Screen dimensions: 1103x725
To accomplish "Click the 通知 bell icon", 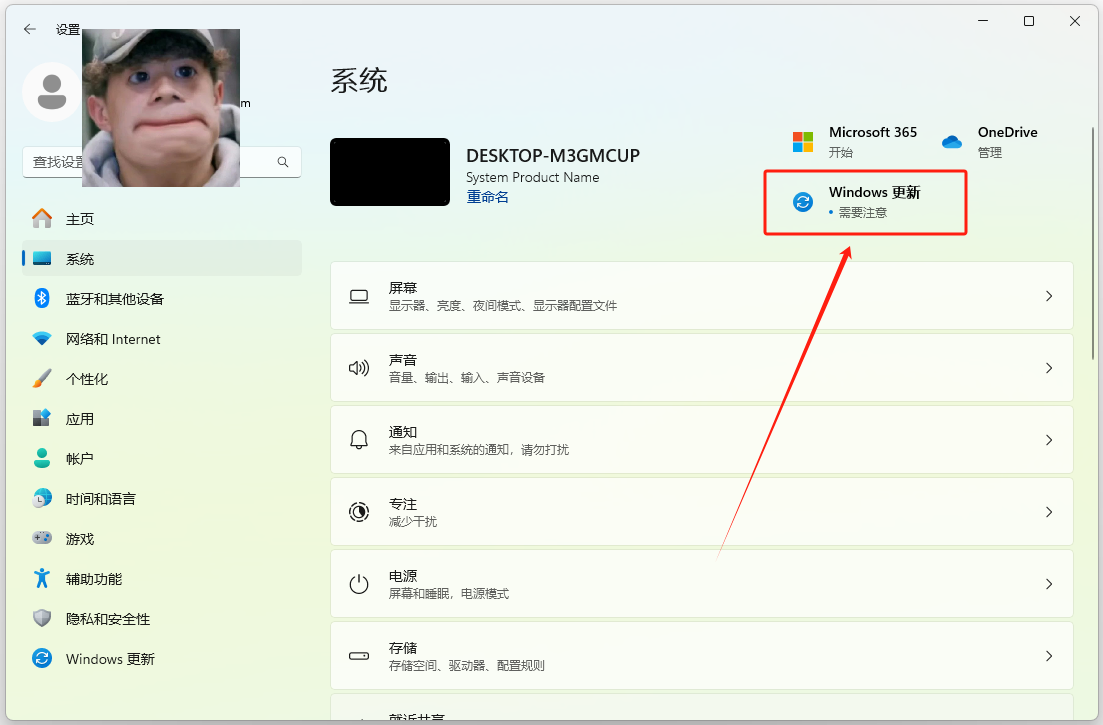I will click(359, 440).
